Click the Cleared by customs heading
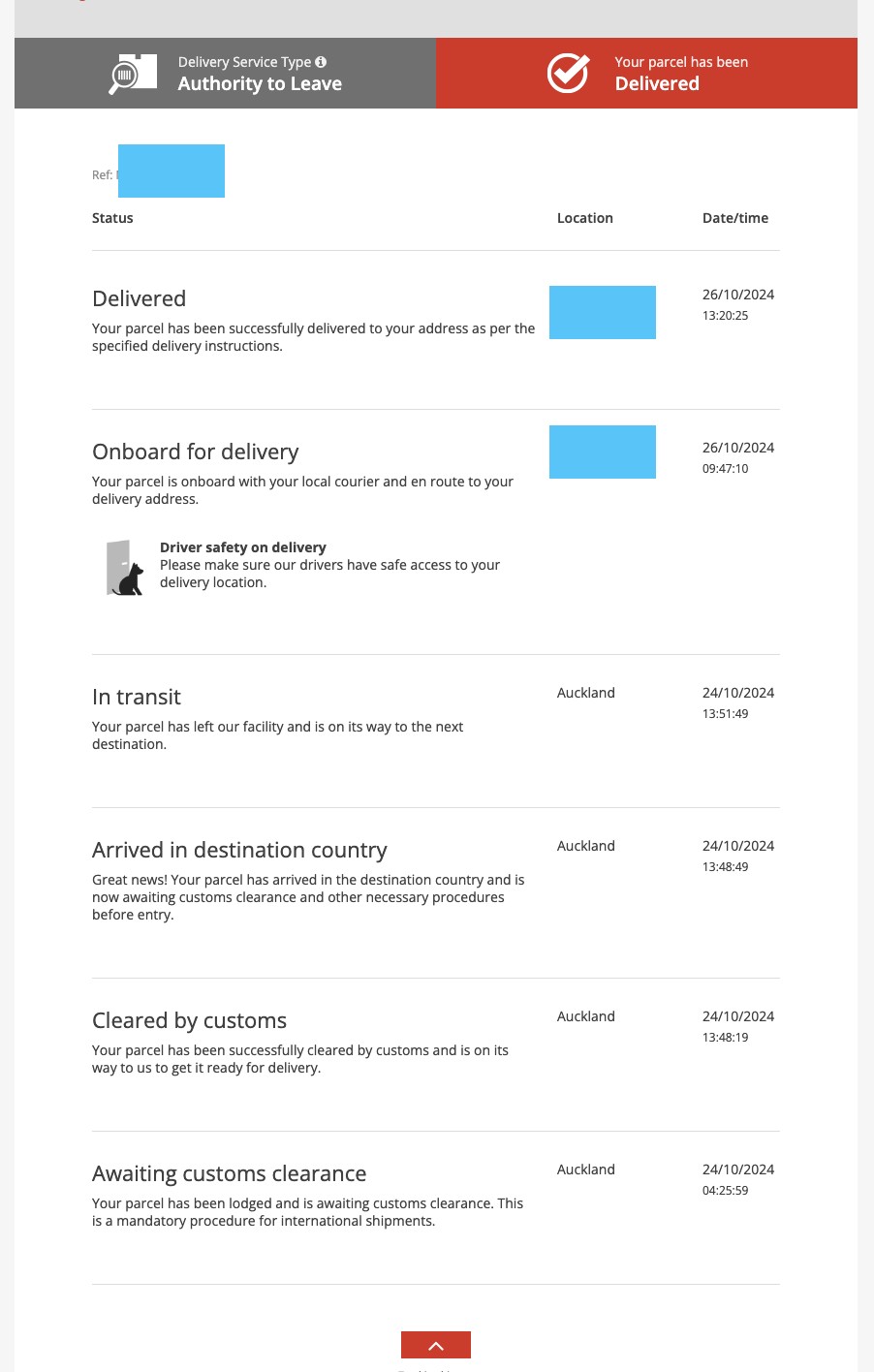Viewport: 874px width, 1372px height. point(189,1020)
